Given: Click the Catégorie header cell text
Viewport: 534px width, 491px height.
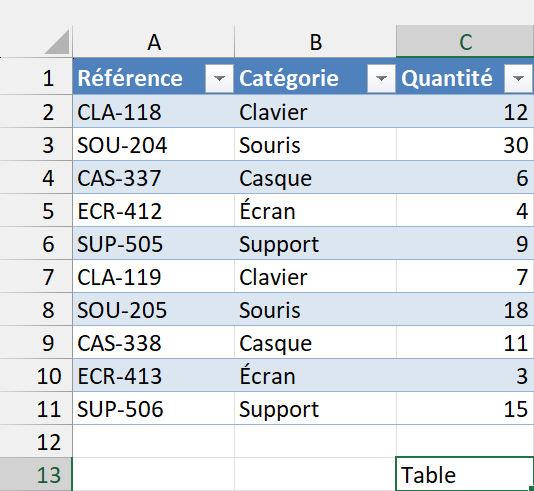Looking at the screenshot, I should pyautogui.click(x=289, y=79).
